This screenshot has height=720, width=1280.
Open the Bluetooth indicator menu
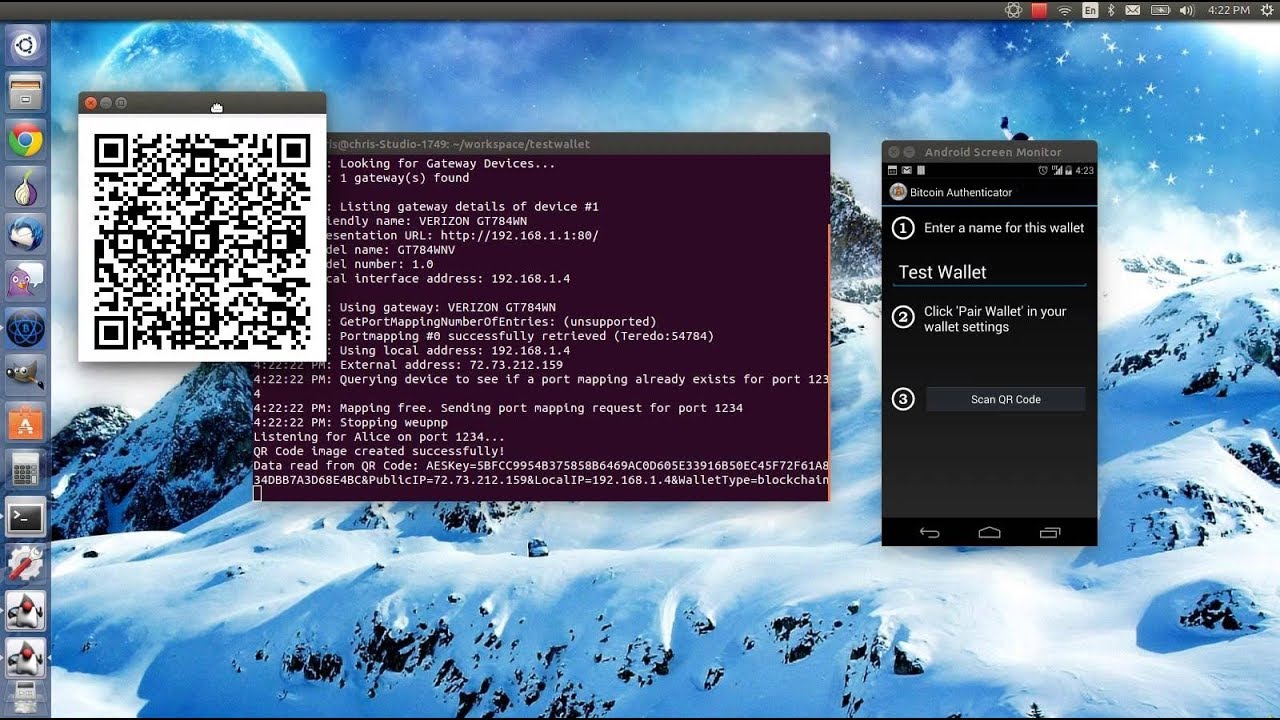(x=1110, y=10)
